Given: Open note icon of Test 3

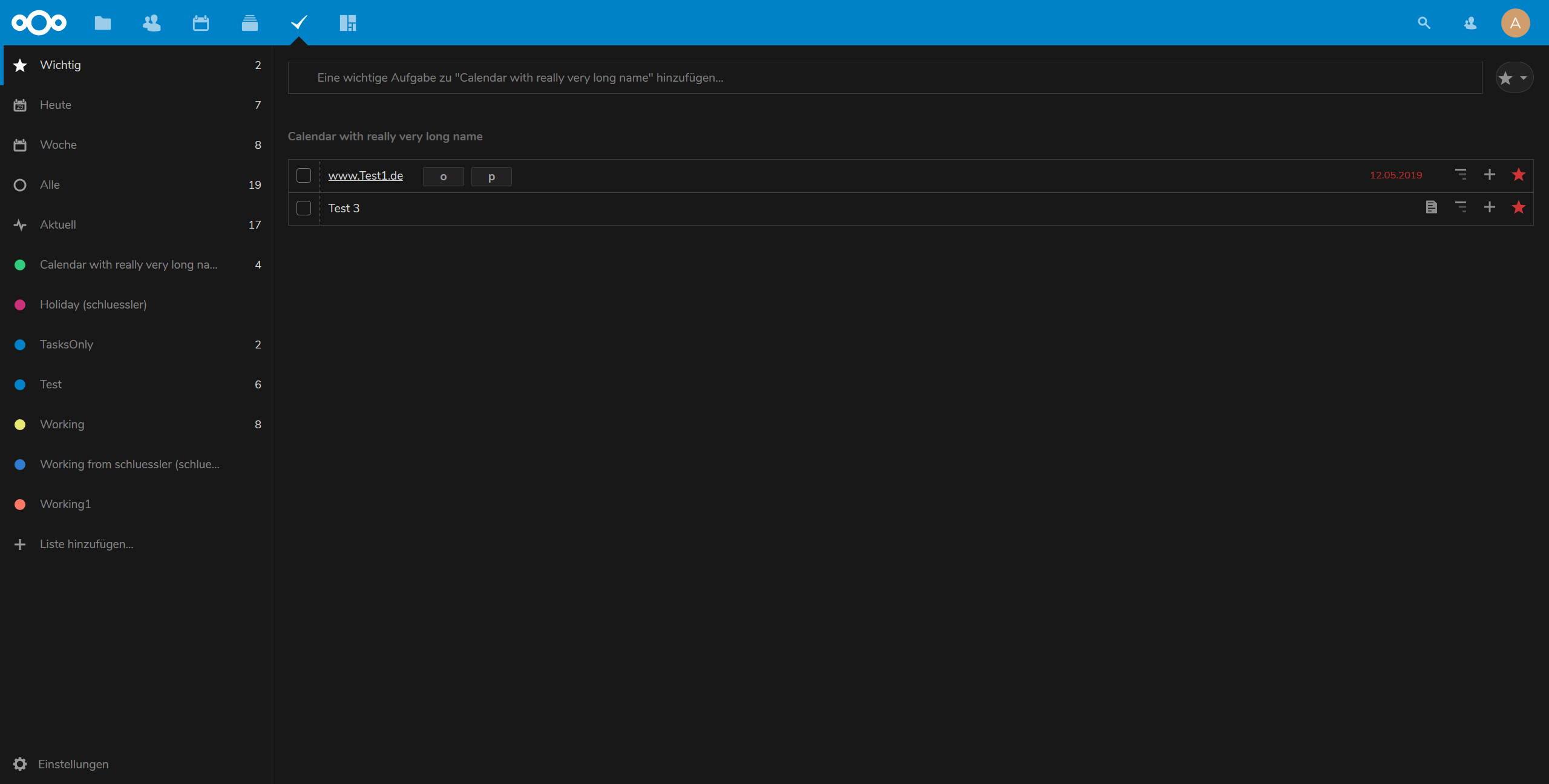Looking at the screenshot, I should 1432,207.
